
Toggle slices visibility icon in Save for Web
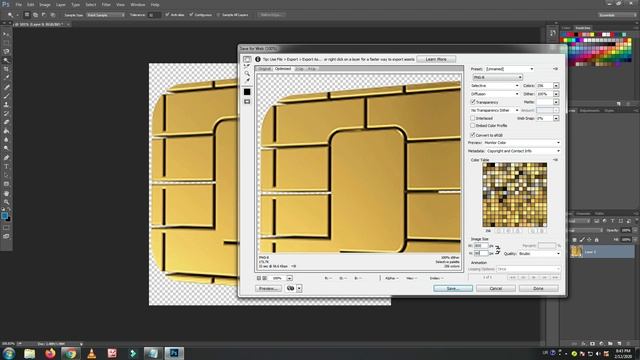coord(247,101)
